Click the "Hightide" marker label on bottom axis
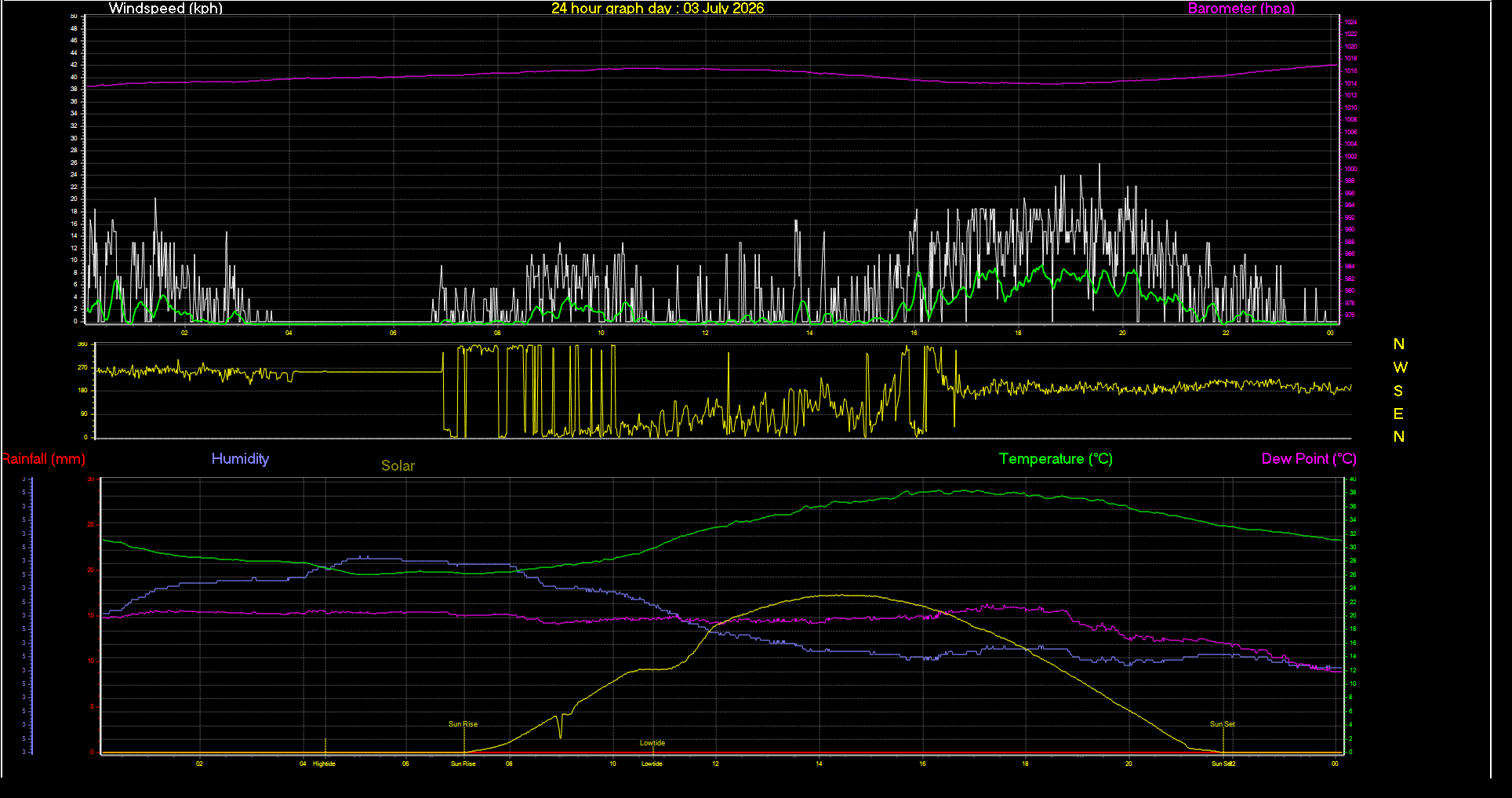This screenshot has height=798, width=1512. pyautogui.click(x=324, y=763)
